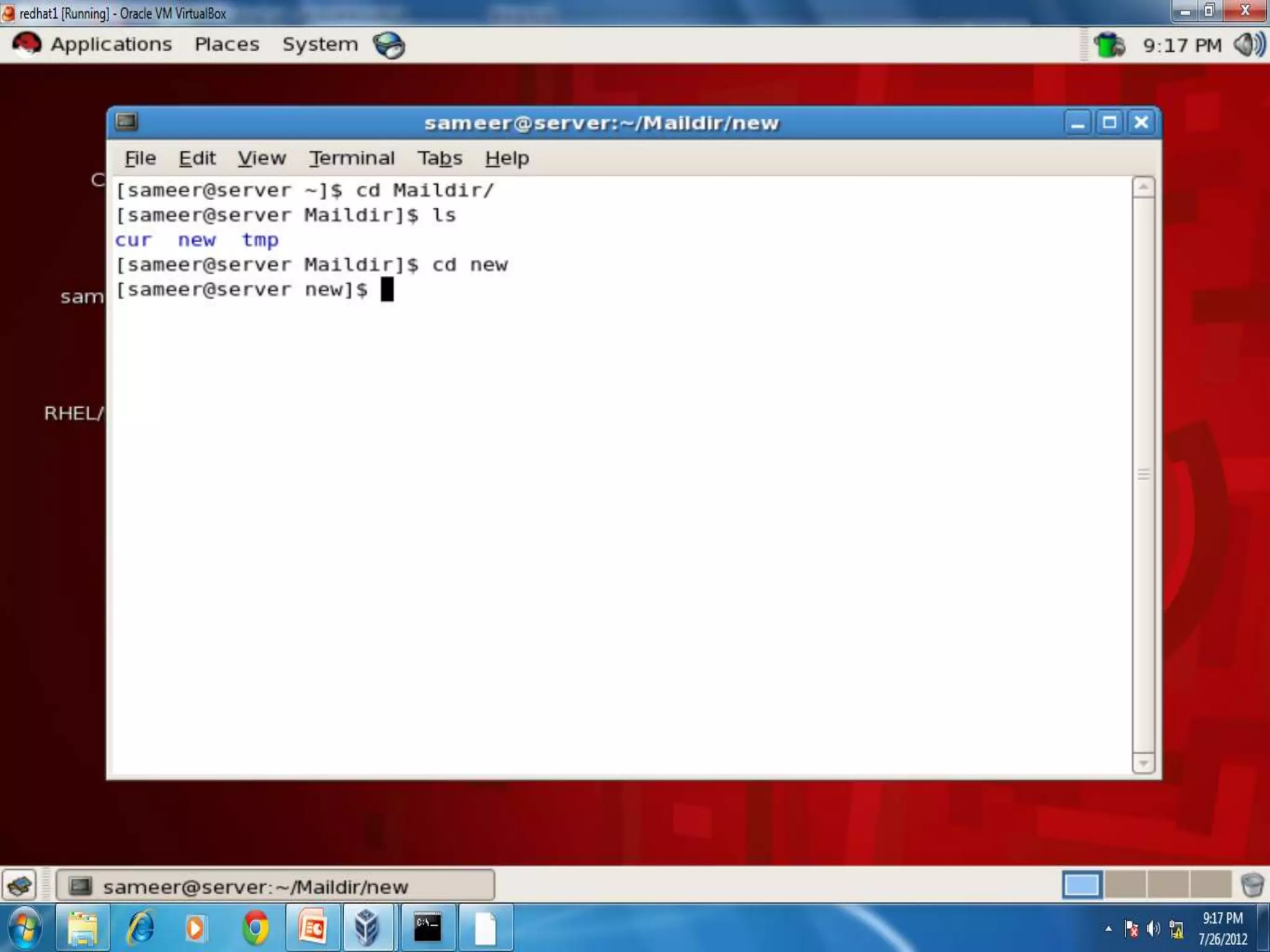This screenshot has width=1270, height=952.
Task: Open the System dropdown menu
Action: (320, 45)
